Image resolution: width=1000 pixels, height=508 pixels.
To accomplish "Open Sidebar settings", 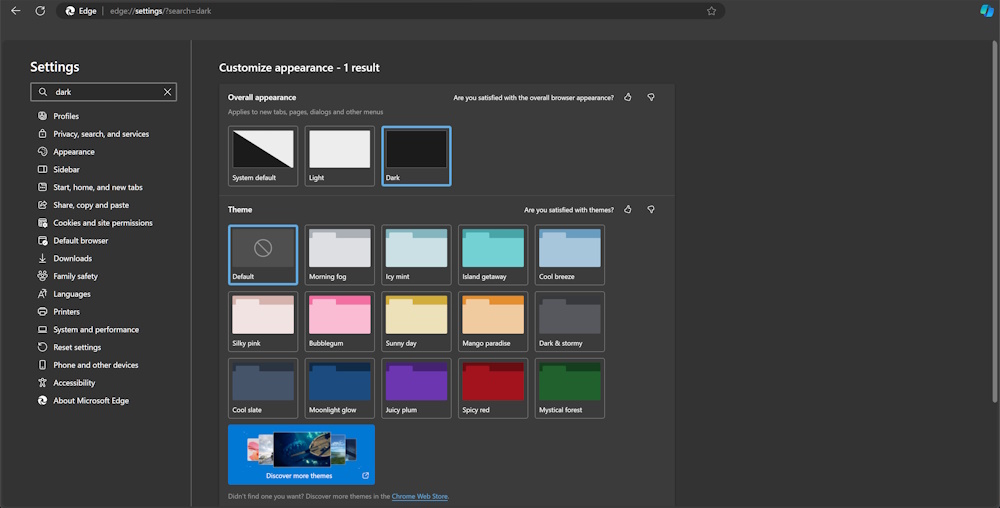I will 58,170.
